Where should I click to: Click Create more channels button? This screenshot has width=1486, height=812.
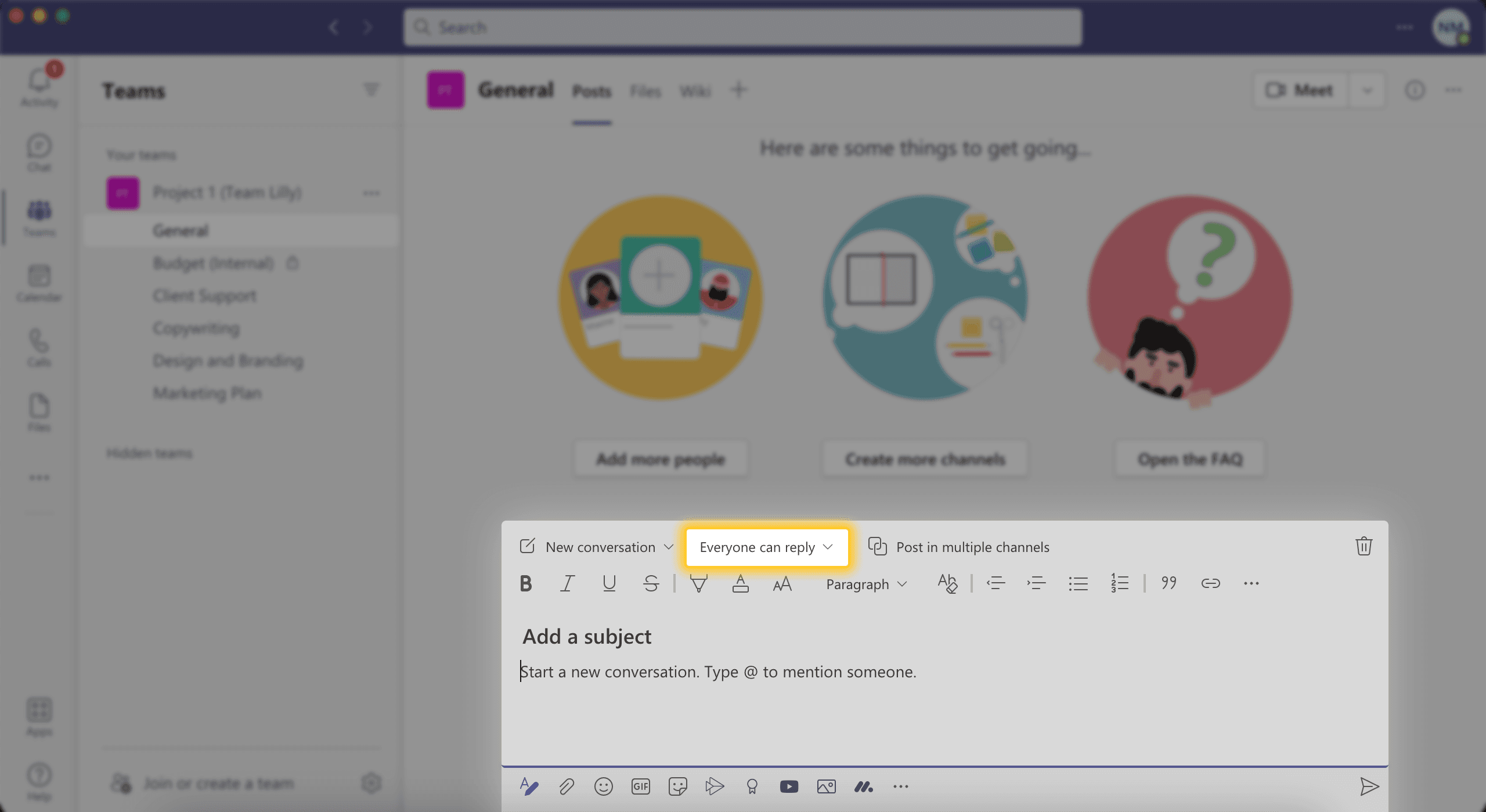(x=924, y=459)
